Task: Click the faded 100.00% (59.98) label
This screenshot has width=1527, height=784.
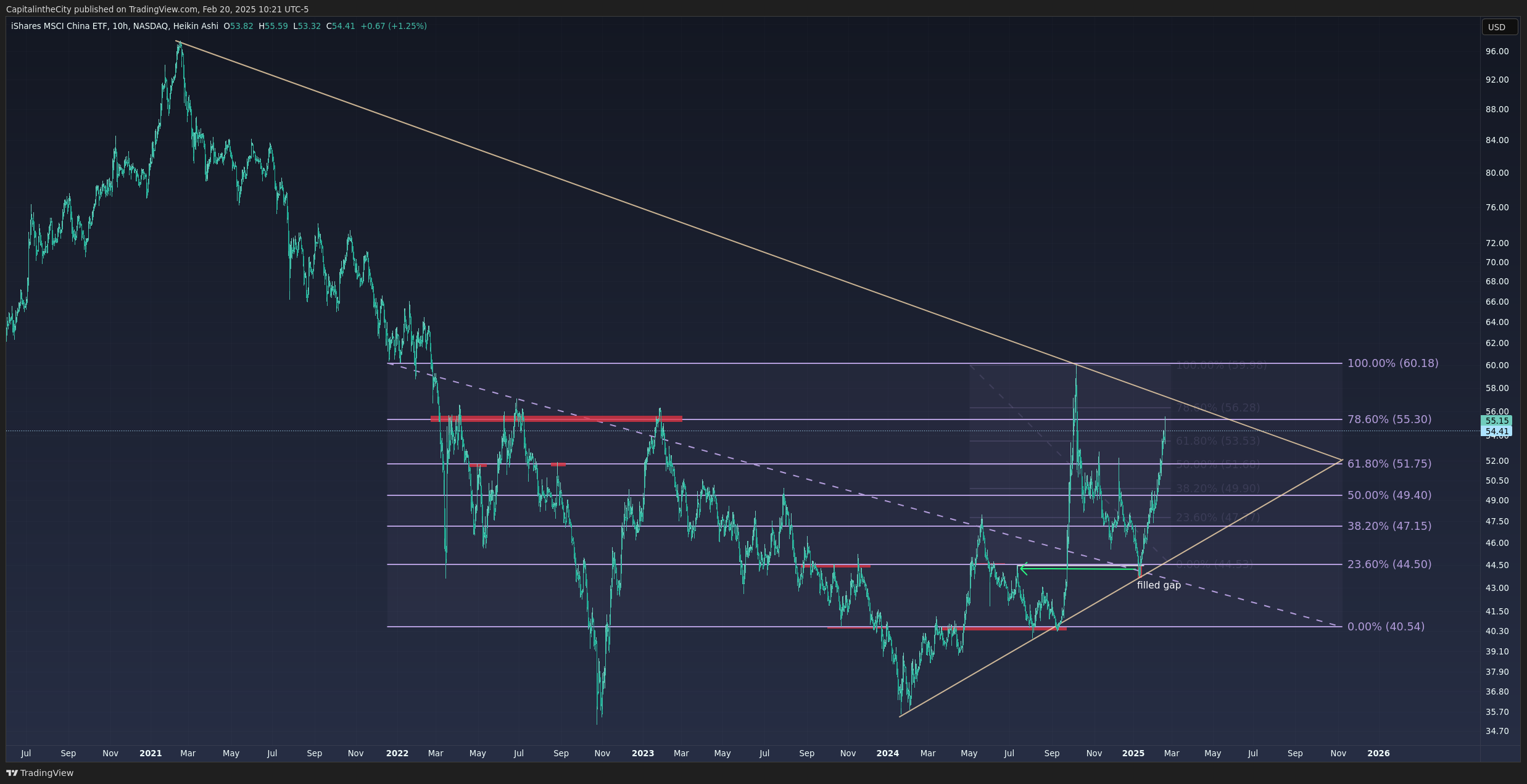Action: point(1222,365)
